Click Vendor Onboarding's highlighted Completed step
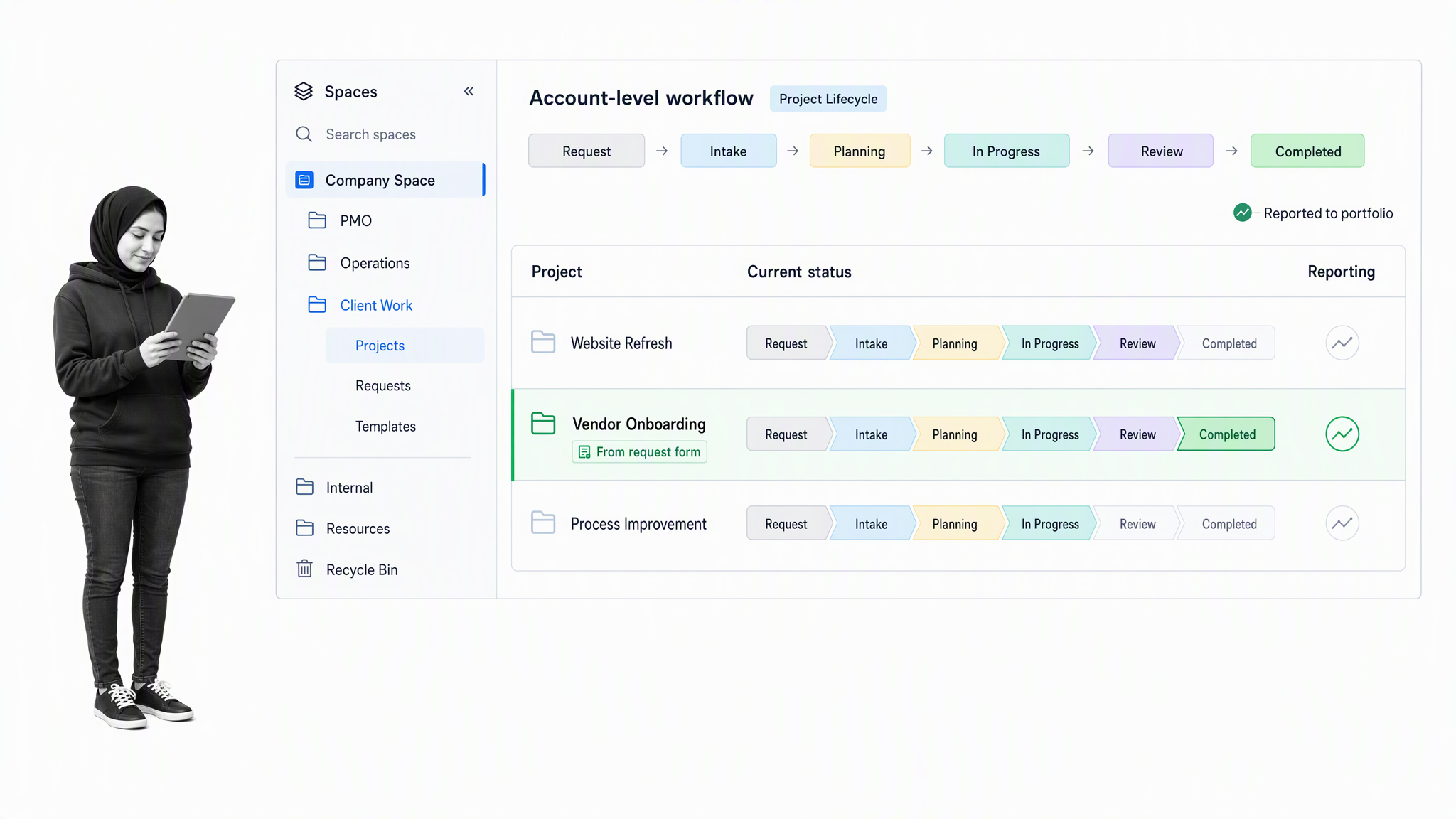The height and width of the screenshot is (819, 1456). [x=1227, y=434]
